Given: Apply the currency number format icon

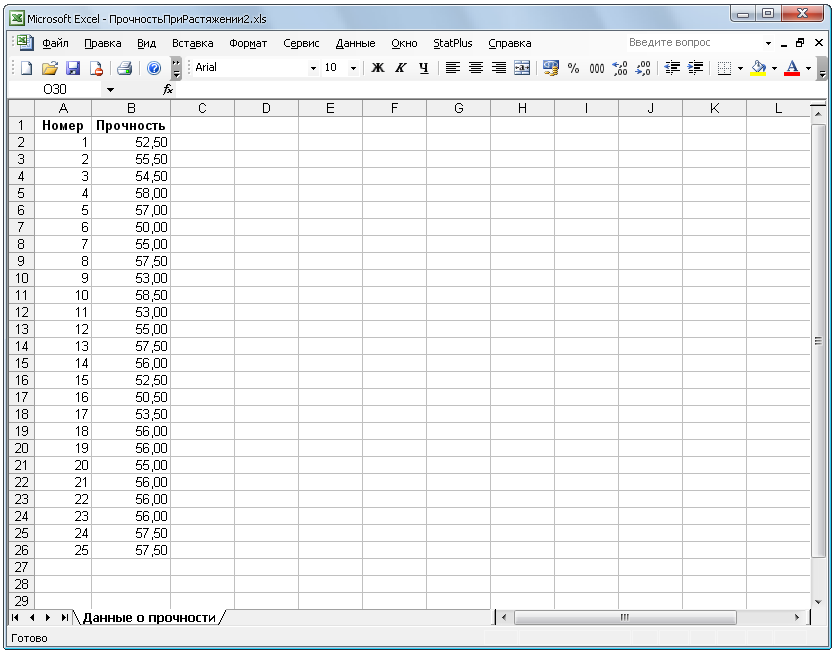Looking at the screenshot, I should (551, 68).
